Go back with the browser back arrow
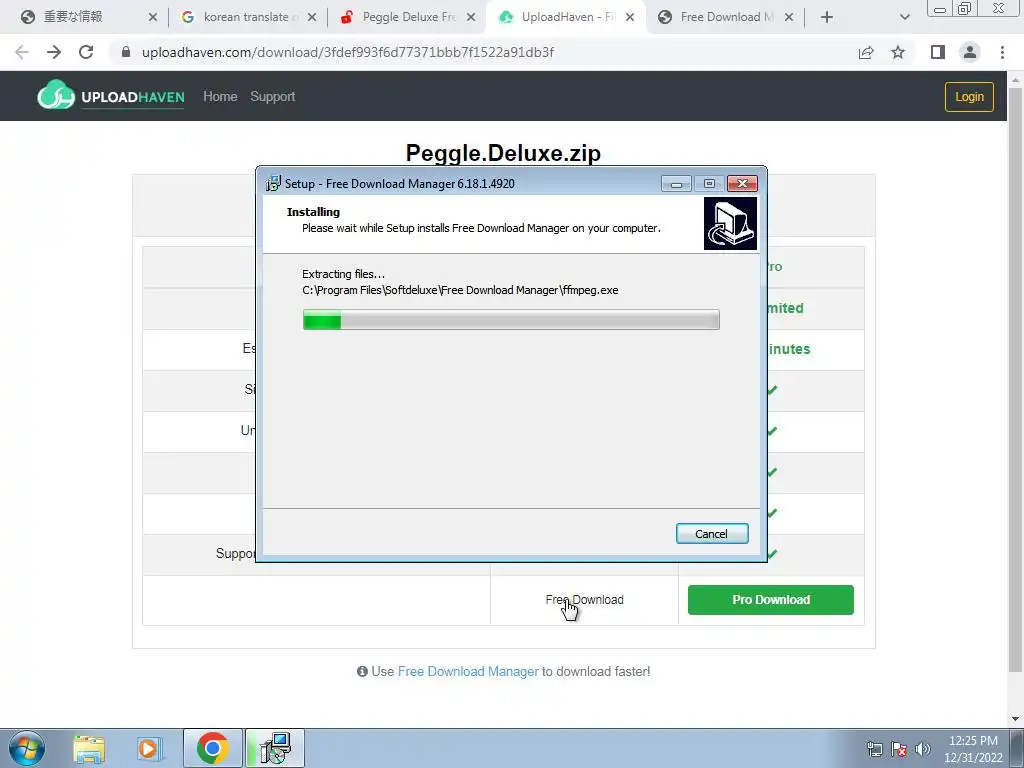 (x=22, y=52)
